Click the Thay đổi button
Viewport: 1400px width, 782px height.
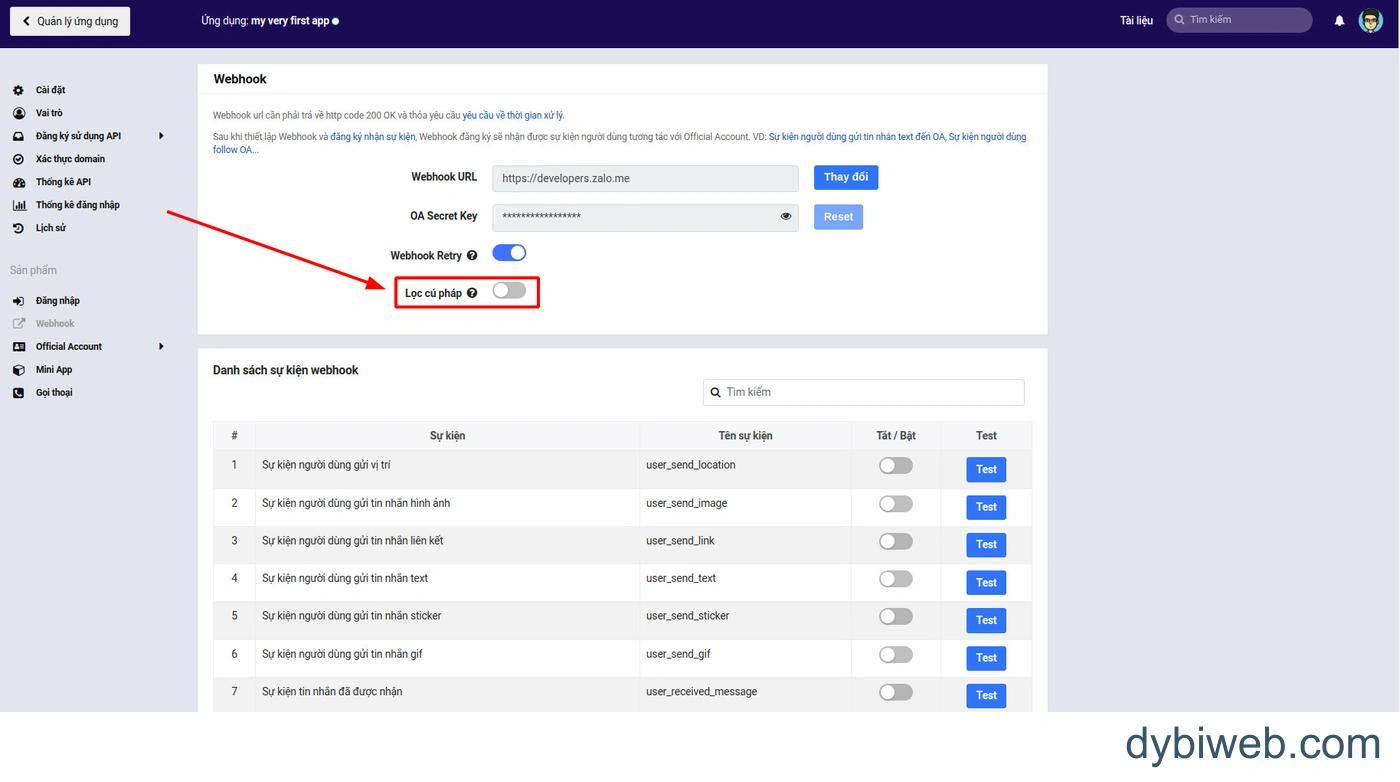tap(846, 178)
